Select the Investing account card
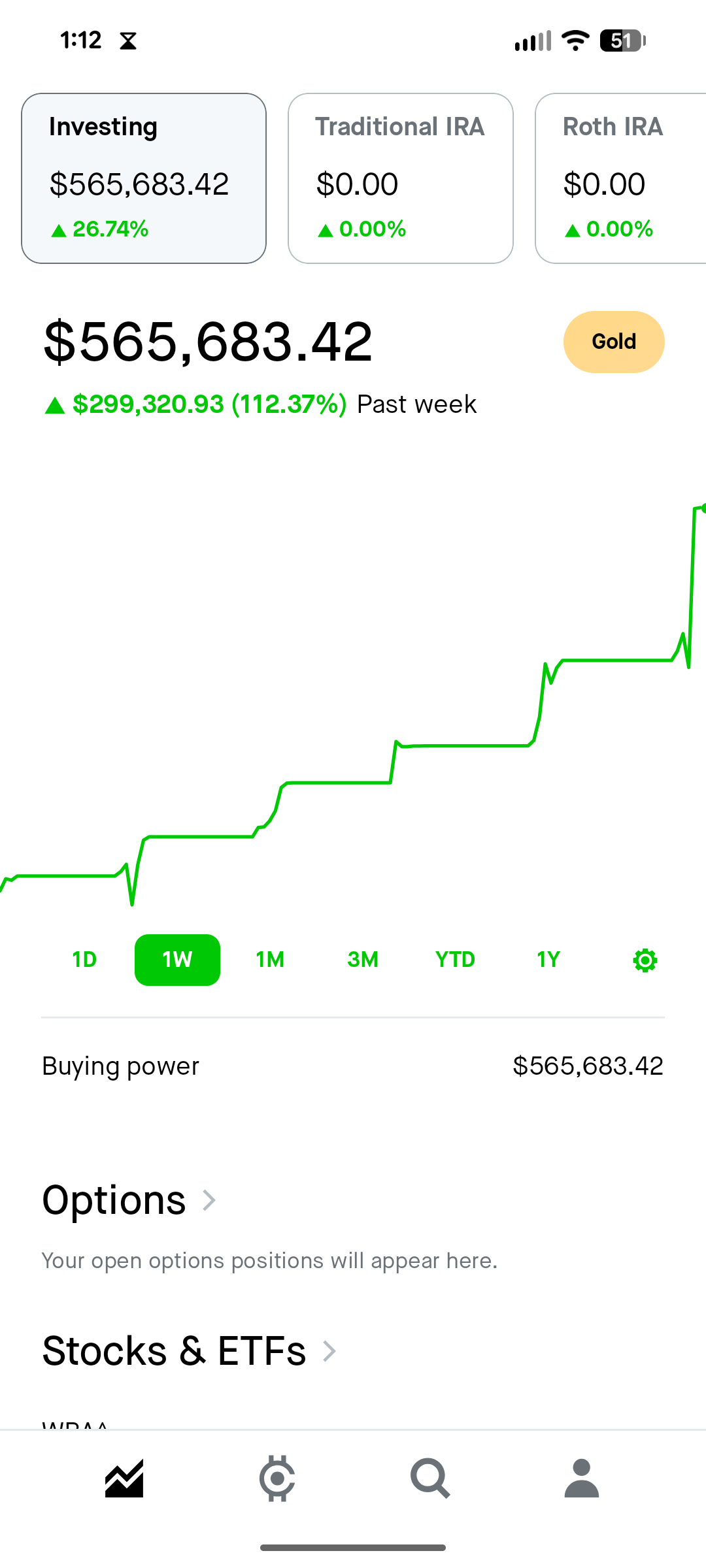The image size is (706, 1568). (144, 178)
